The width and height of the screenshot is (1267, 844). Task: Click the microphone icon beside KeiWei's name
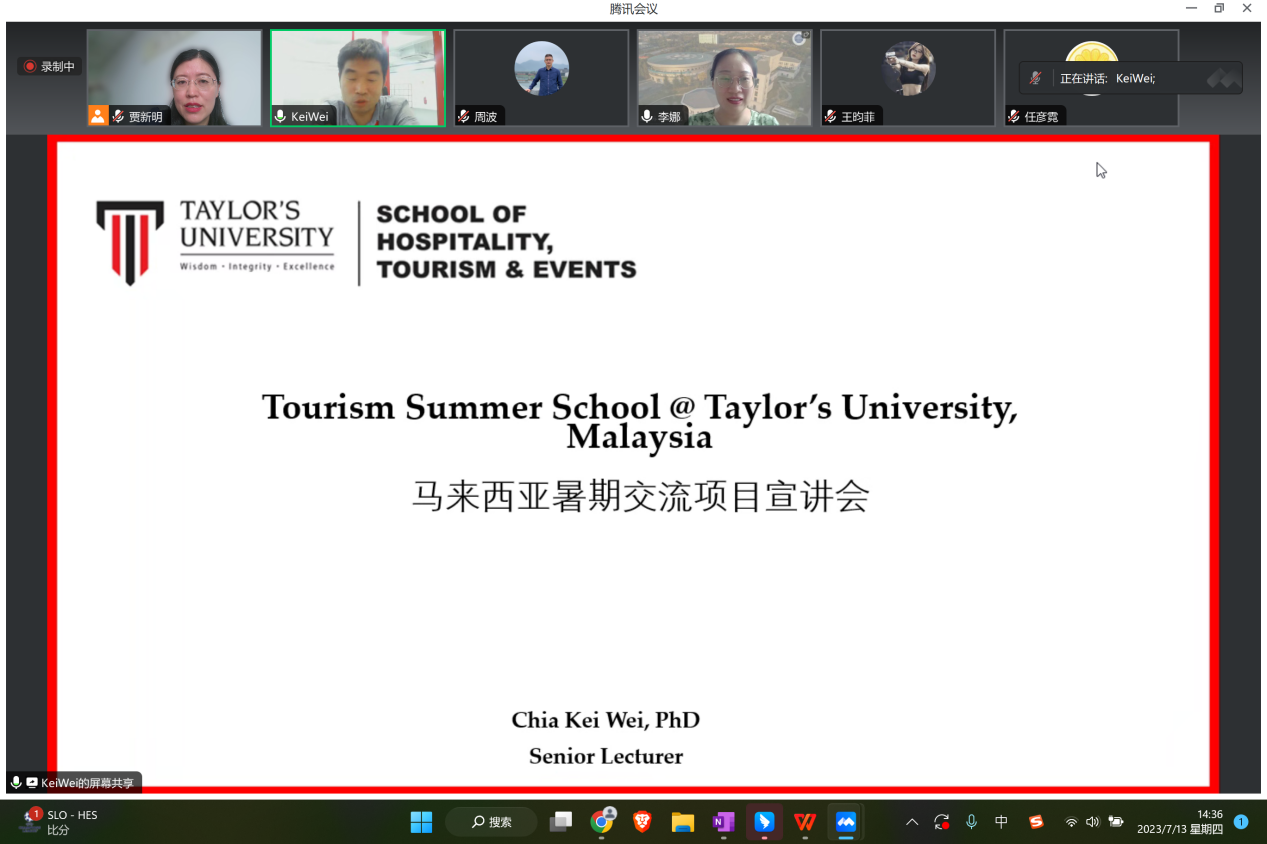280,117
